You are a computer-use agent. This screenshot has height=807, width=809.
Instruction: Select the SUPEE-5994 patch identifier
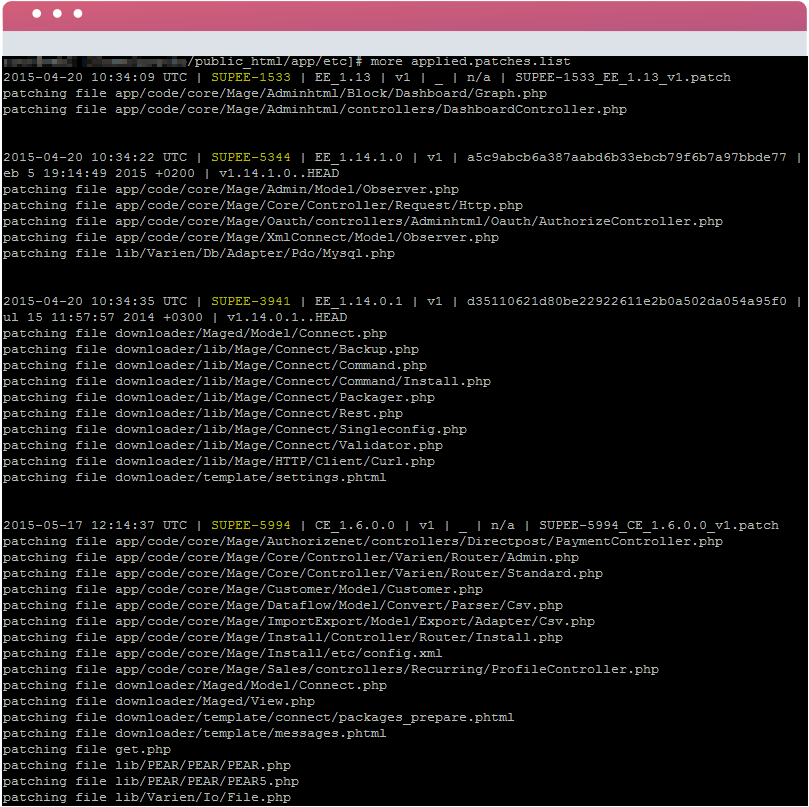coord(252,524)
